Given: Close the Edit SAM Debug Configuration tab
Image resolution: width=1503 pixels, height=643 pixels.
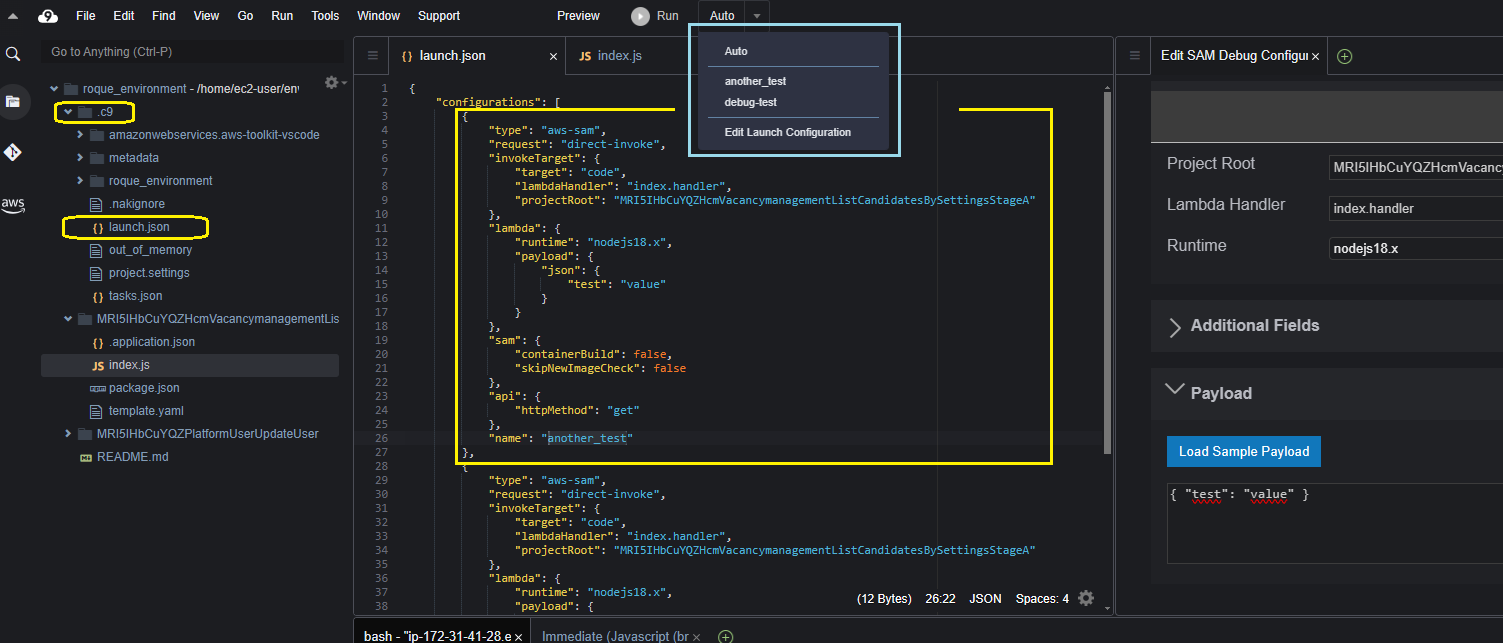Looking at the screenshot, I should click(x=1316, y=56).
